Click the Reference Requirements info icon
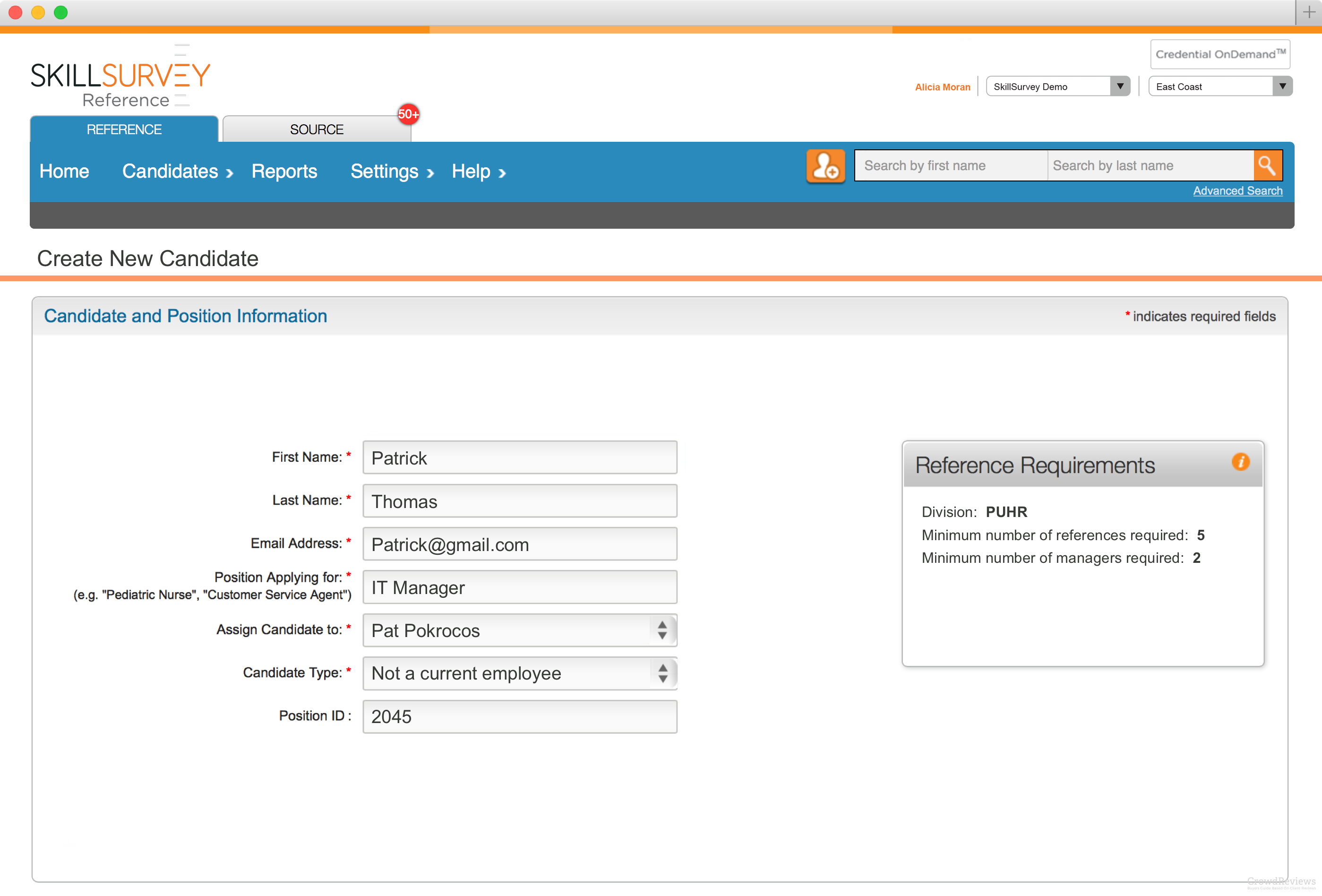The height and width of the screenshot is (896, 1322). (x=1240, y=461)
